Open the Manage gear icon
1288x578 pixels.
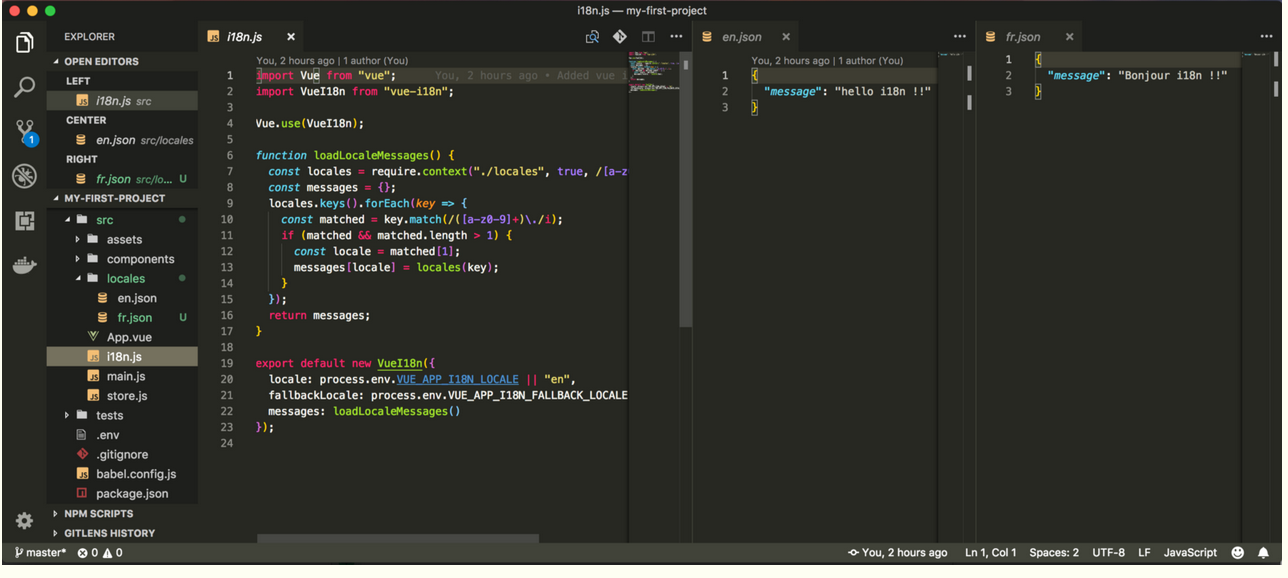pos(25,521)
